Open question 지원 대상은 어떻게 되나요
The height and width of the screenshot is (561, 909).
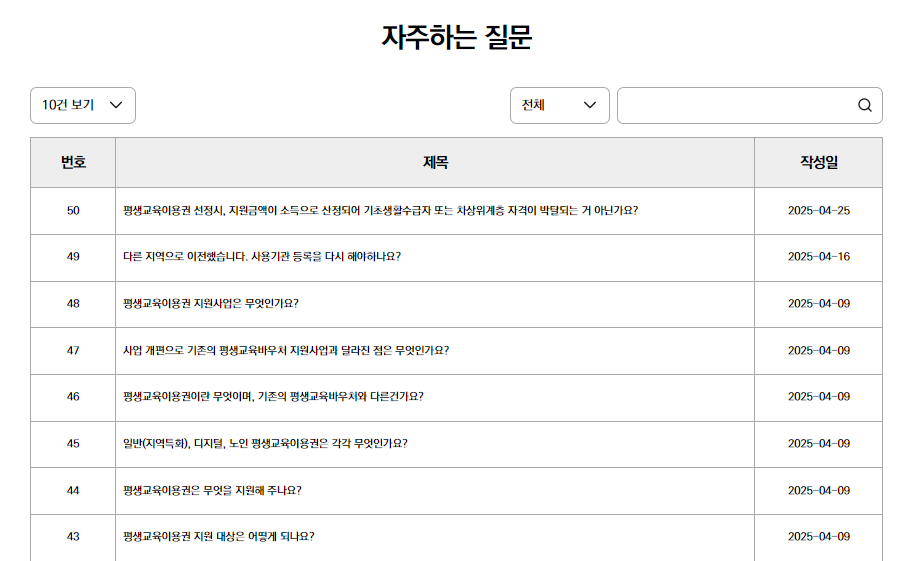click(x=219, y=537)
